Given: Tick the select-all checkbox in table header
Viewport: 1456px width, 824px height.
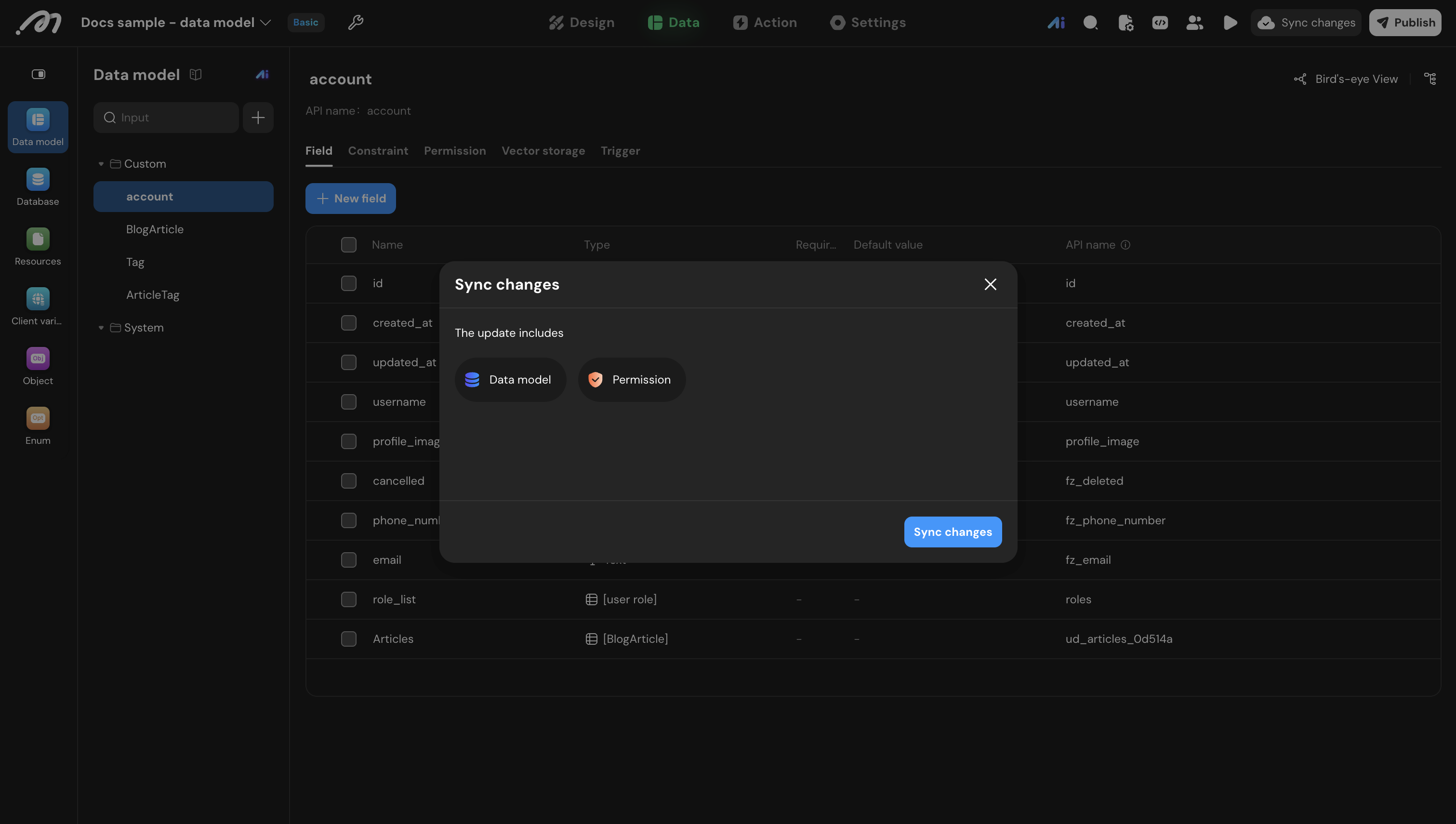Looking at the screenshot, I should pos(349,245).
